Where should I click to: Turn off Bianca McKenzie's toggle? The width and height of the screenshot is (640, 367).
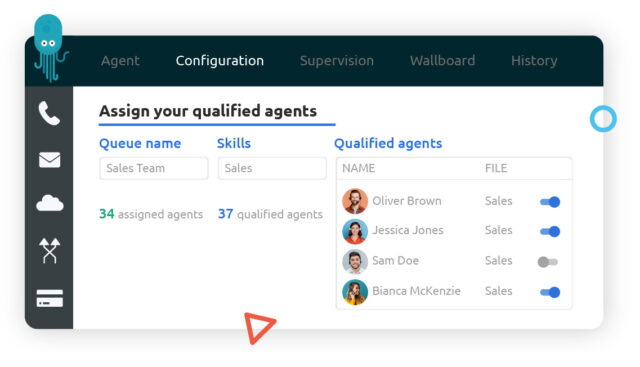point(550,292)
